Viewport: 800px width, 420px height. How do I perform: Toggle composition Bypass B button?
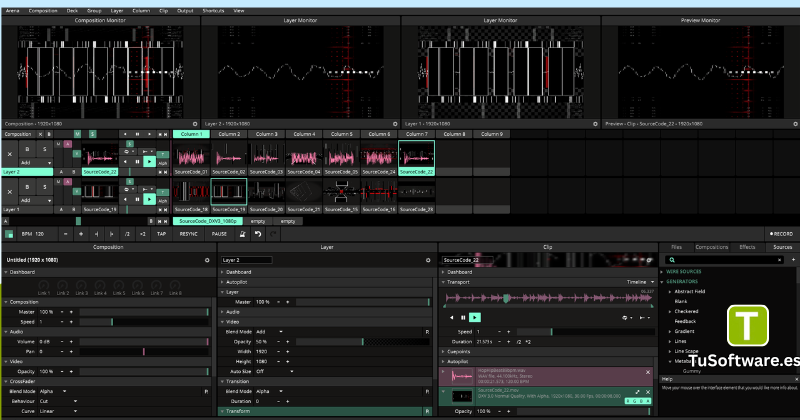click(x=49, y=134)
